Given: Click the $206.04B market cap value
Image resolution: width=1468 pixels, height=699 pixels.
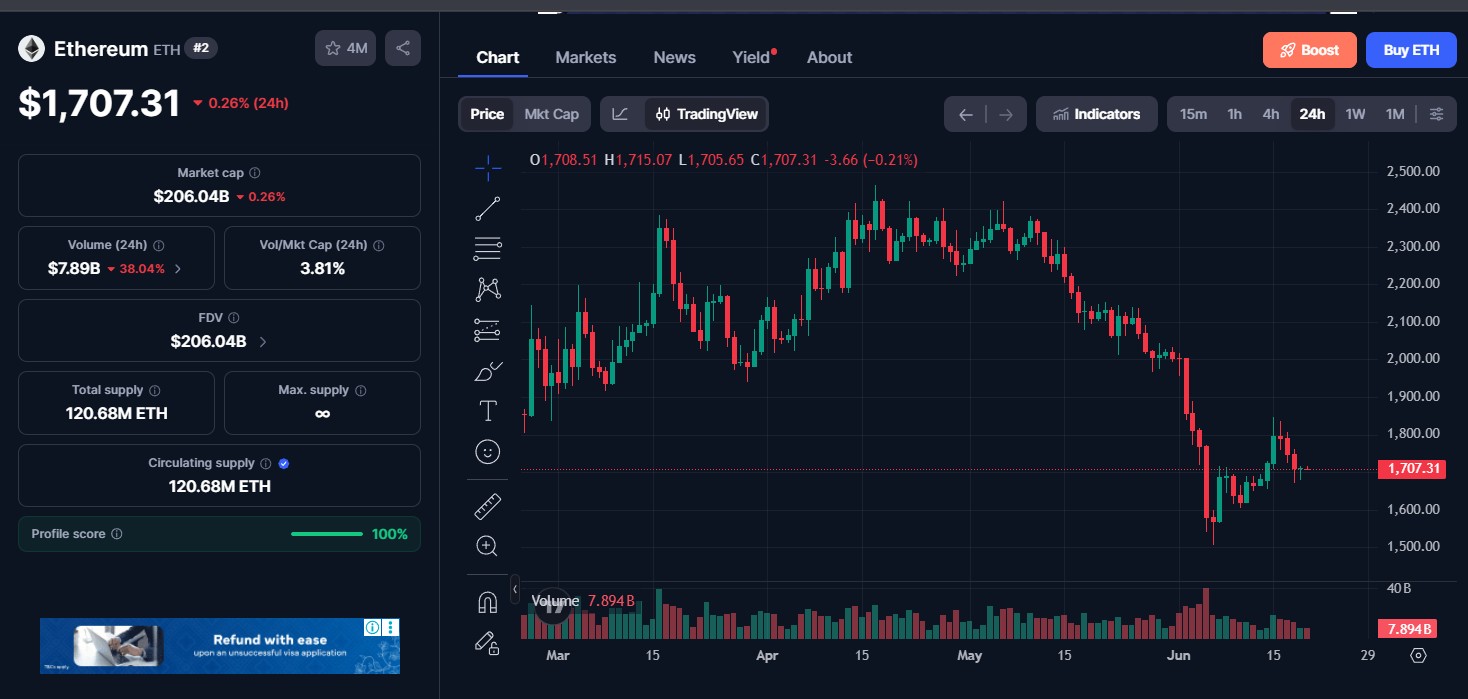Looking at the screenshot, I should click(x=191, y=196).
